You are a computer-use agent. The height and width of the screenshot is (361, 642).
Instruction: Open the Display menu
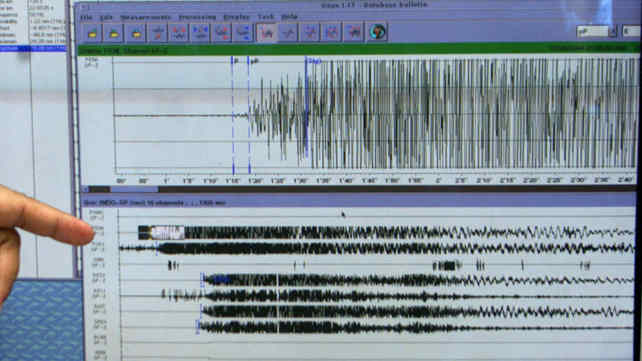(x=237, y=17)
